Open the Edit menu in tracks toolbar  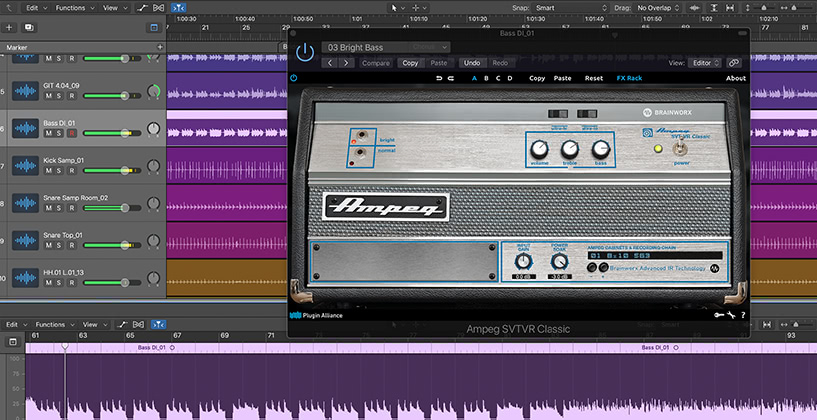pos(36,8)
